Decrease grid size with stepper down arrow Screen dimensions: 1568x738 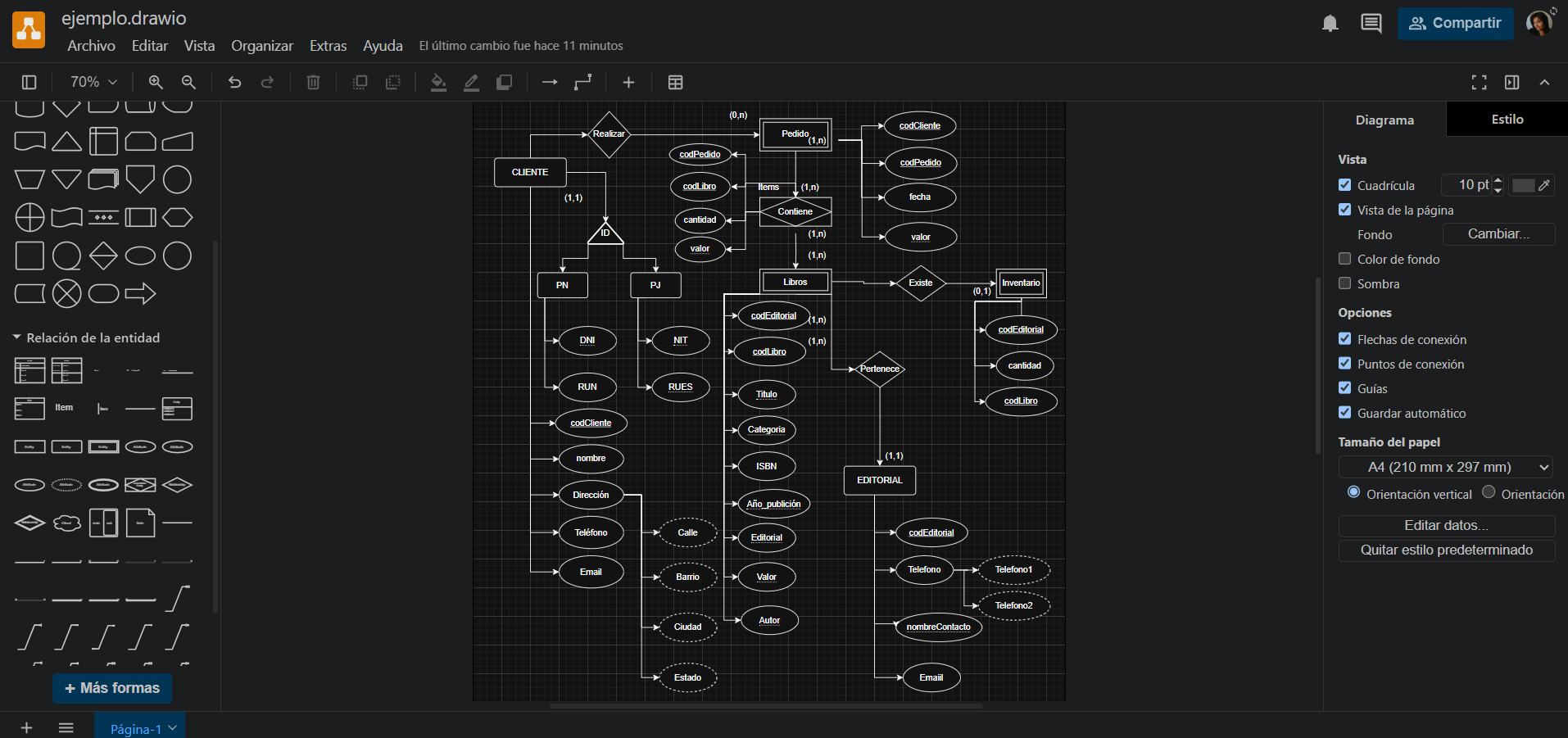click(1498, 190)
